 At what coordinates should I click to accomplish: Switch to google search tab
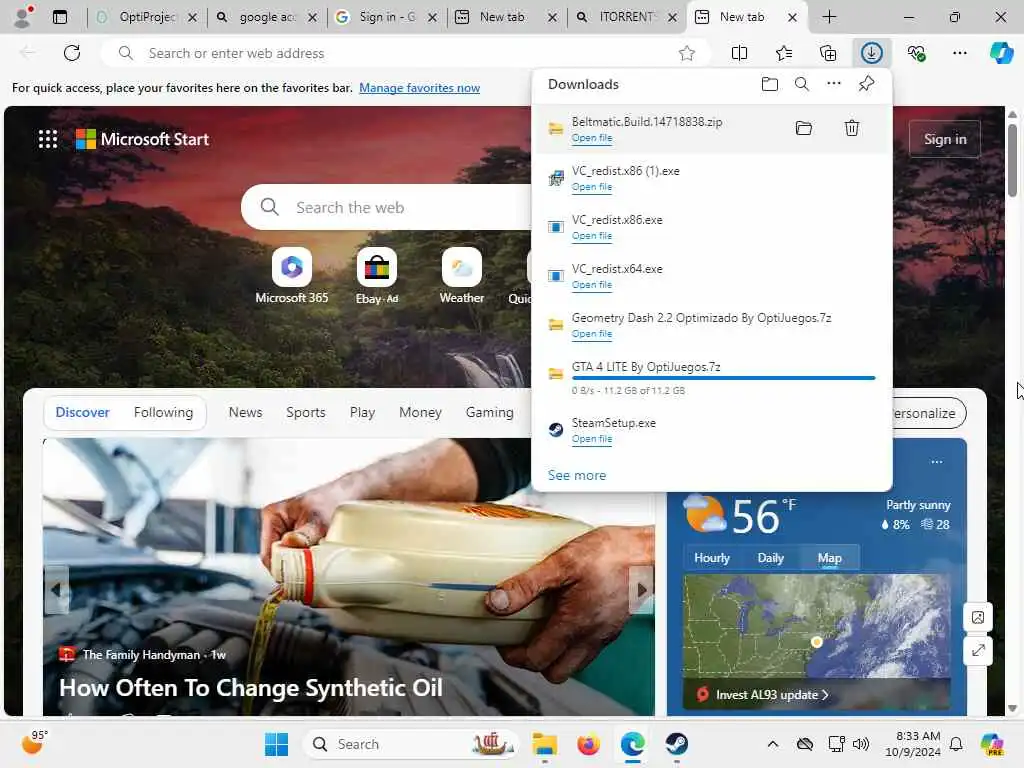click(266, 17)
